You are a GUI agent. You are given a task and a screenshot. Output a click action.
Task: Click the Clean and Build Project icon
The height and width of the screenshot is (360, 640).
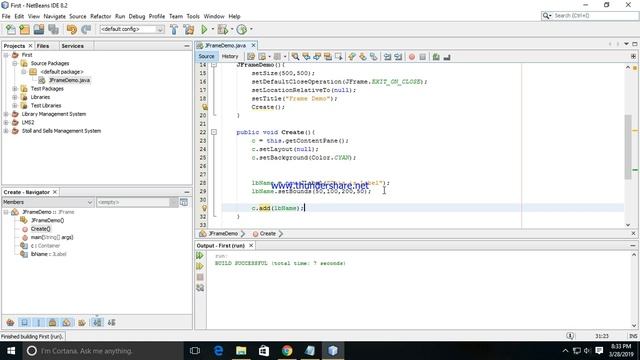[189, 29]
